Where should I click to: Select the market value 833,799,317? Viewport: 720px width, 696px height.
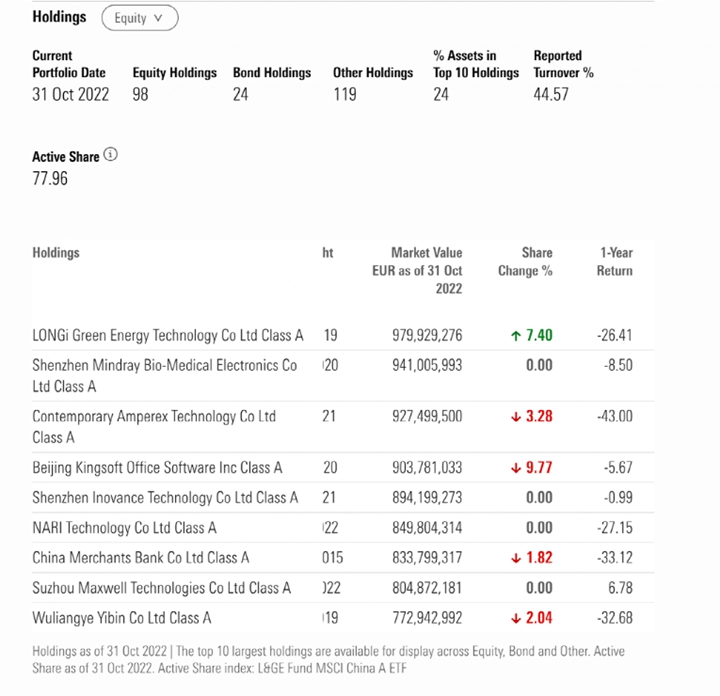pyautogui.click(x=427, y=557)
